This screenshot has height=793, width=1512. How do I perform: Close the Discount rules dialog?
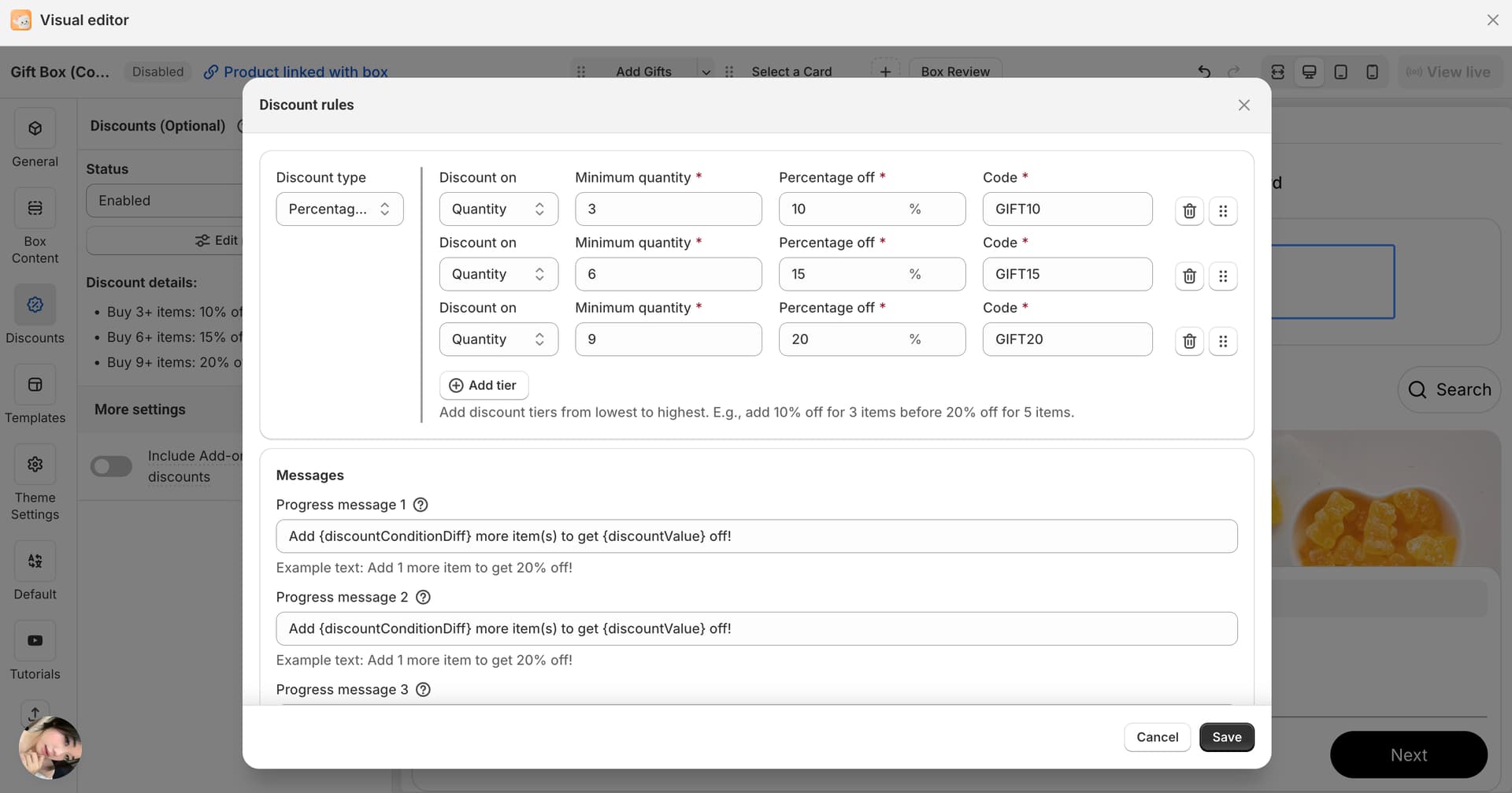pyautogui.click(x=1243, y=105)
